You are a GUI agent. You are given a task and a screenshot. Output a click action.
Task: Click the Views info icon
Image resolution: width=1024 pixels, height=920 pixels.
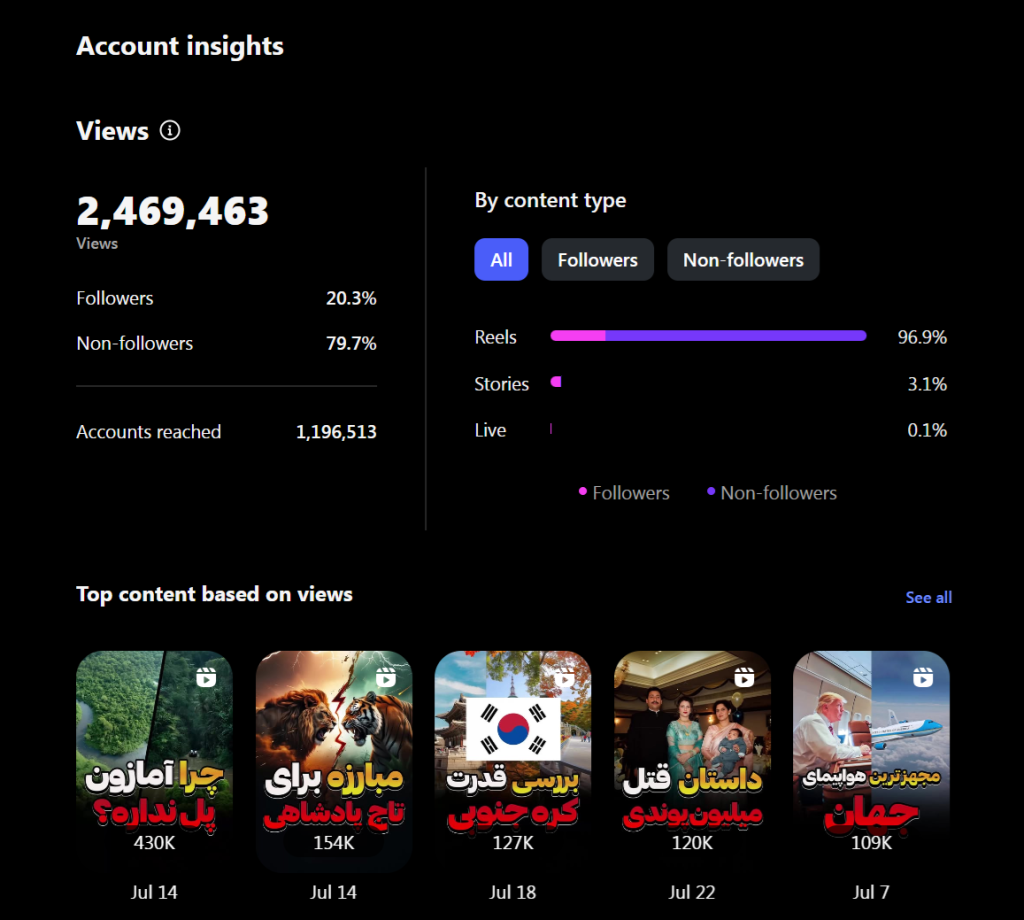point(170,130)
